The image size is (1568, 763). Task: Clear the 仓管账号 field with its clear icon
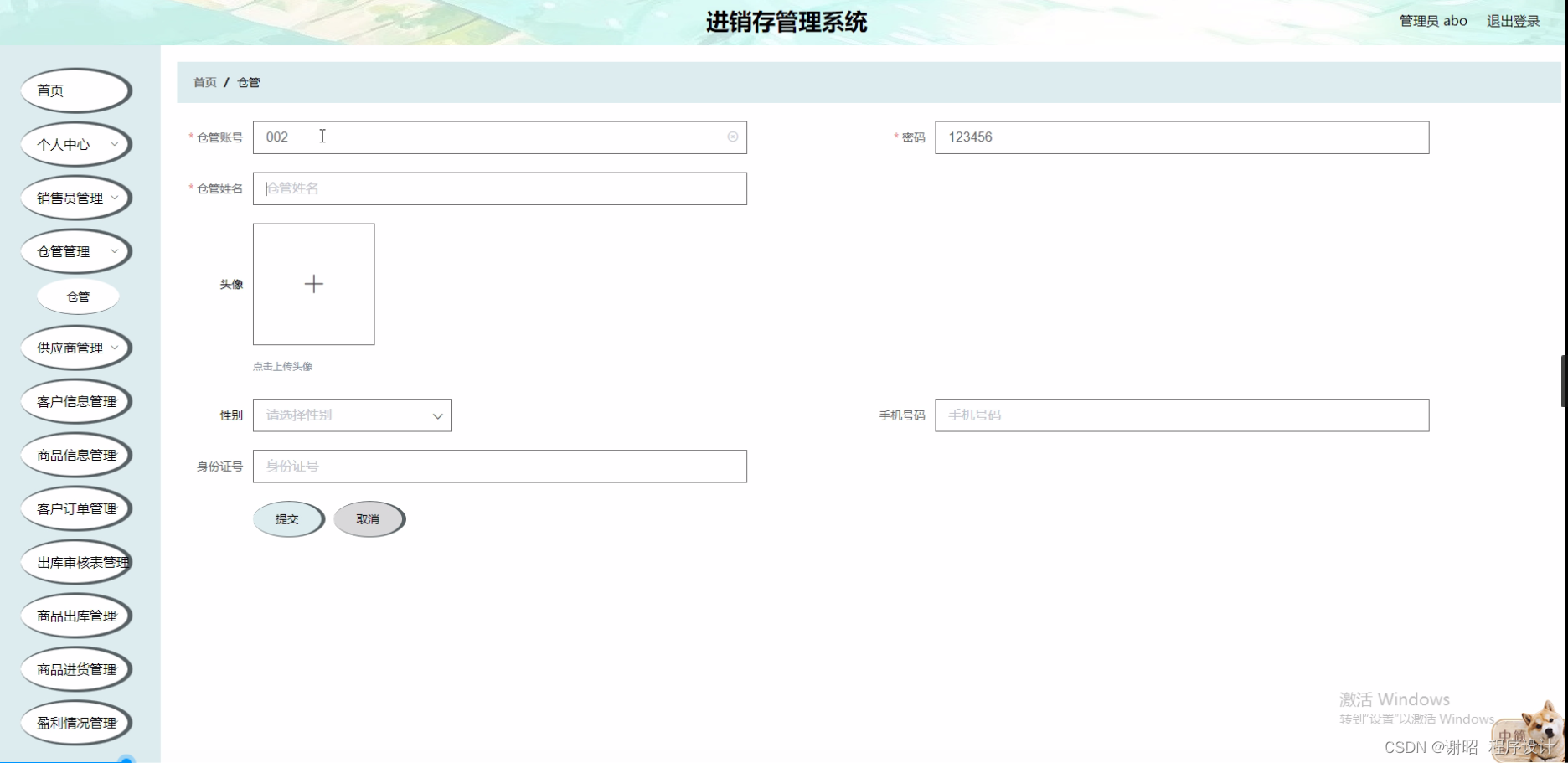click(733, 137)
